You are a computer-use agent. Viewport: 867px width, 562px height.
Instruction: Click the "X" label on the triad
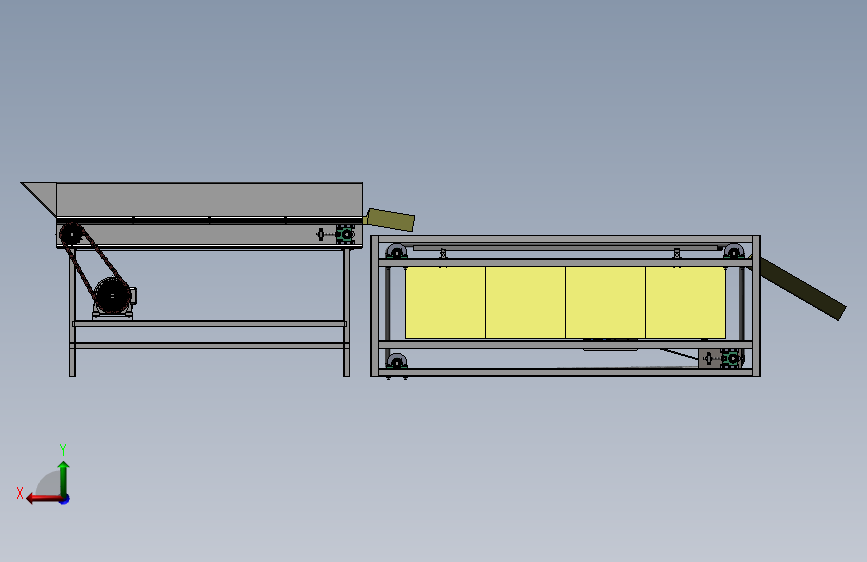coord(20,493)
